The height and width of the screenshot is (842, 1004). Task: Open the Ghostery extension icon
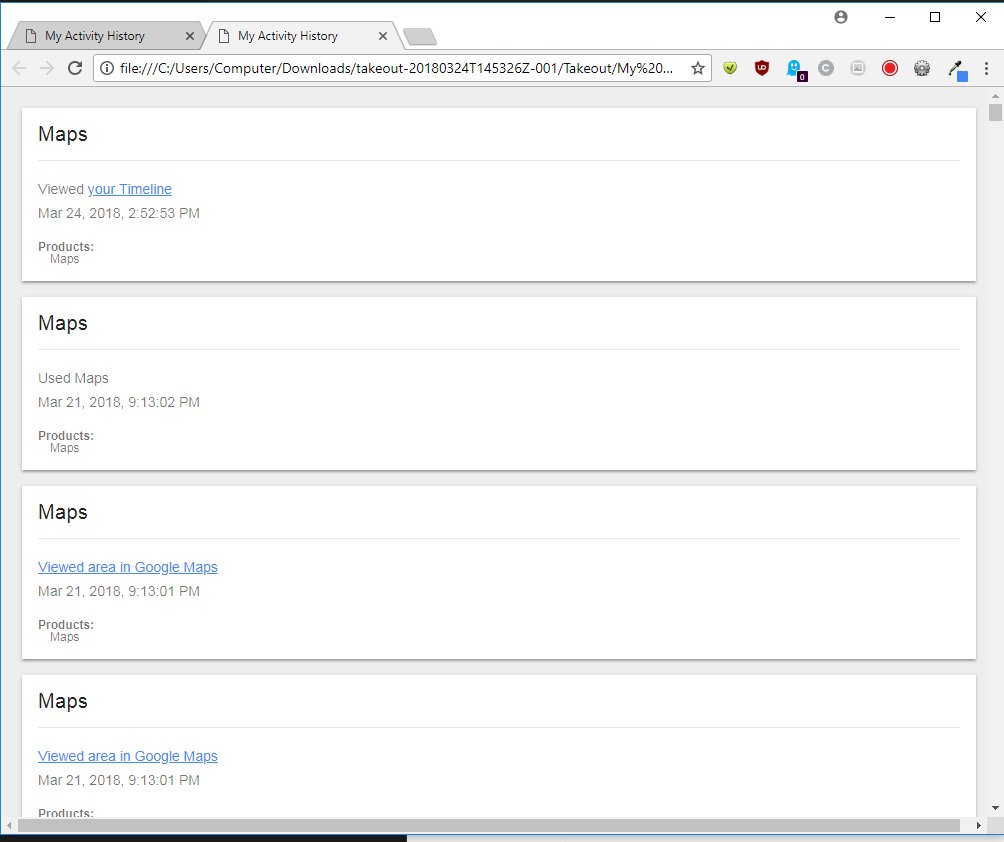click(795, 69)
